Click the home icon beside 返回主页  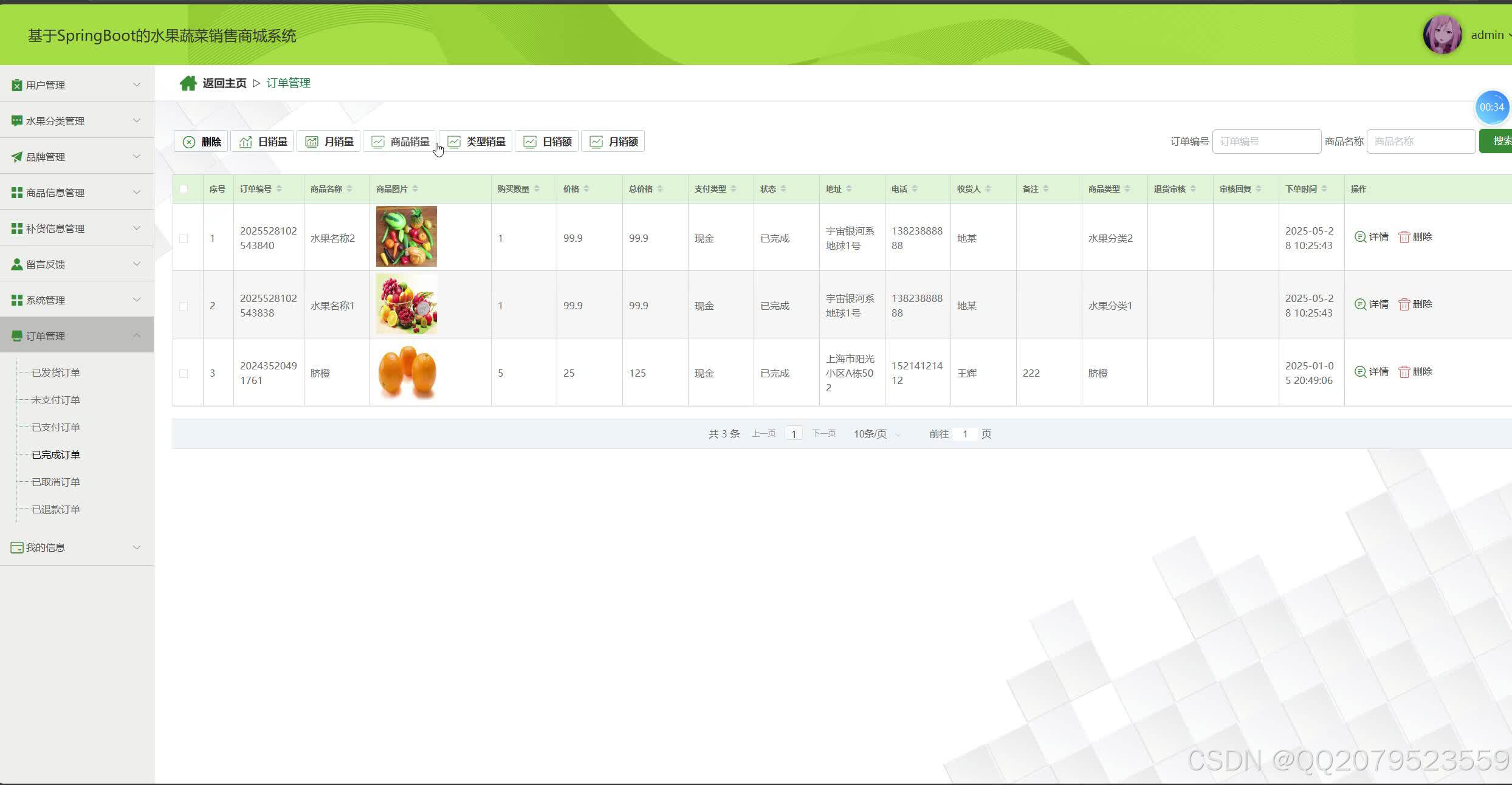pos(188,83)
